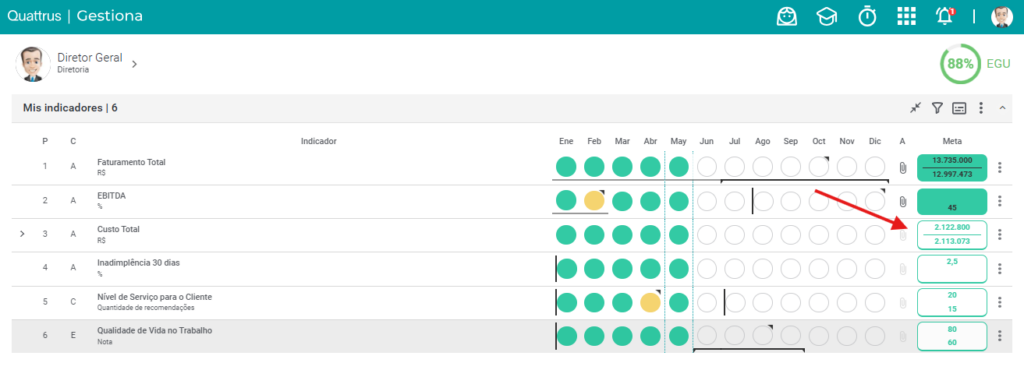Screen dimensions: 1024x370
Task: Click the EBITDA meta box showing 45
Action: coord(952,201)
